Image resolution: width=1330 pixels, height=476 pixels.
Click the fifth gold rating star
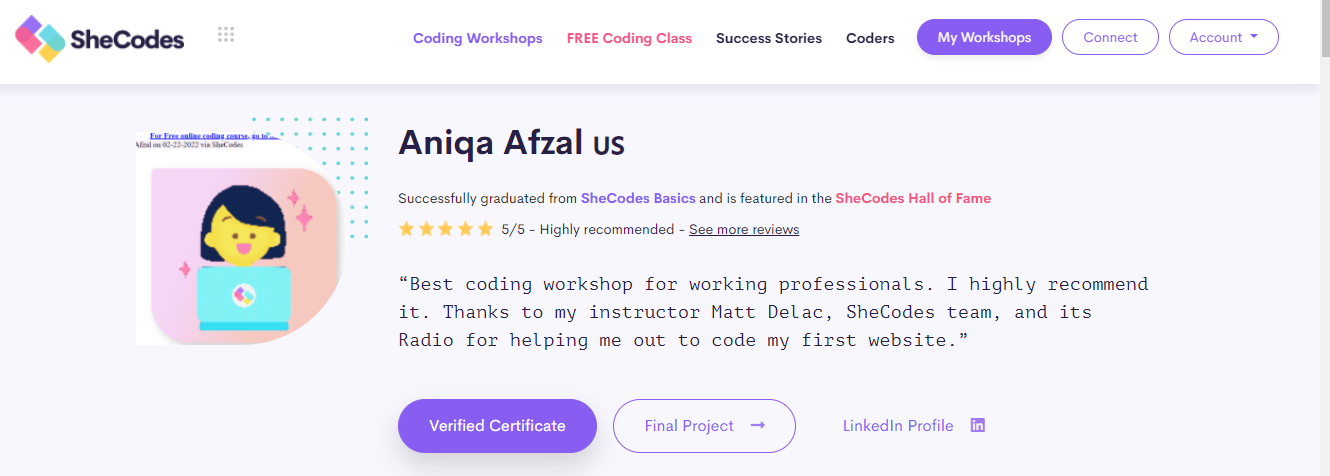[485, 229]
